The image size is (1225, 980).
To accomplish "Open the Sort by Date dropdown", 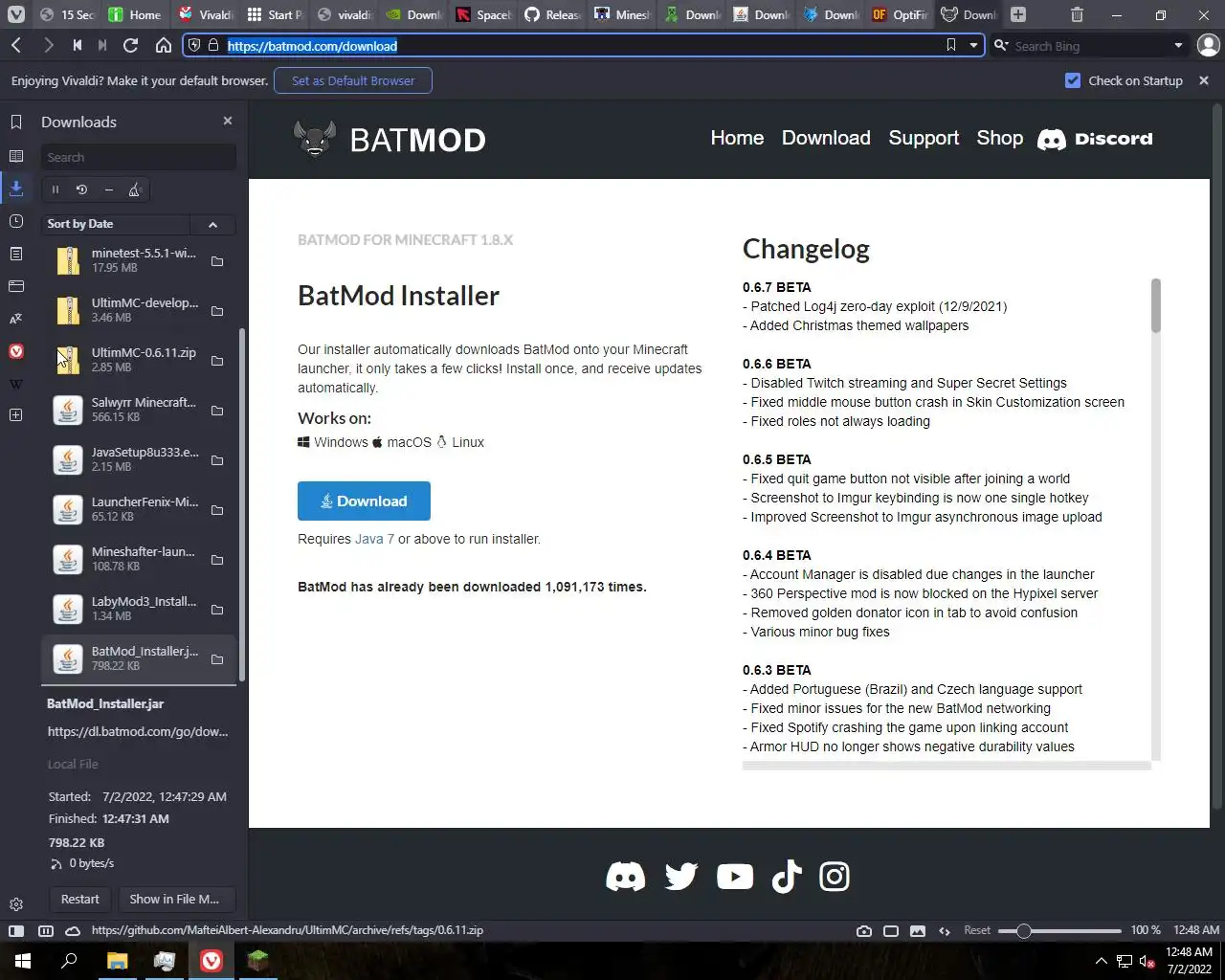I will 115,224.
